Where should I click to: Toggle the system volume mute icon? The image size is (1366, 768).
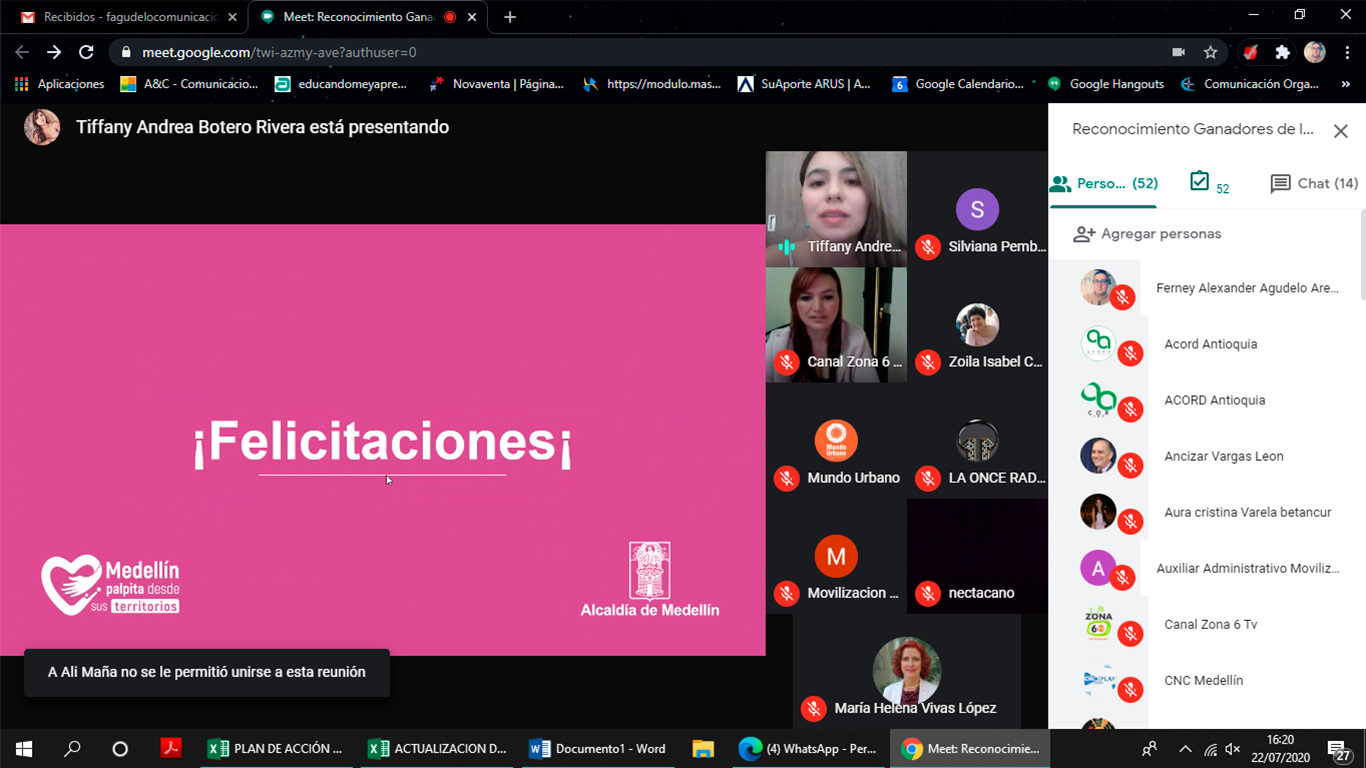coord(1233,748)
